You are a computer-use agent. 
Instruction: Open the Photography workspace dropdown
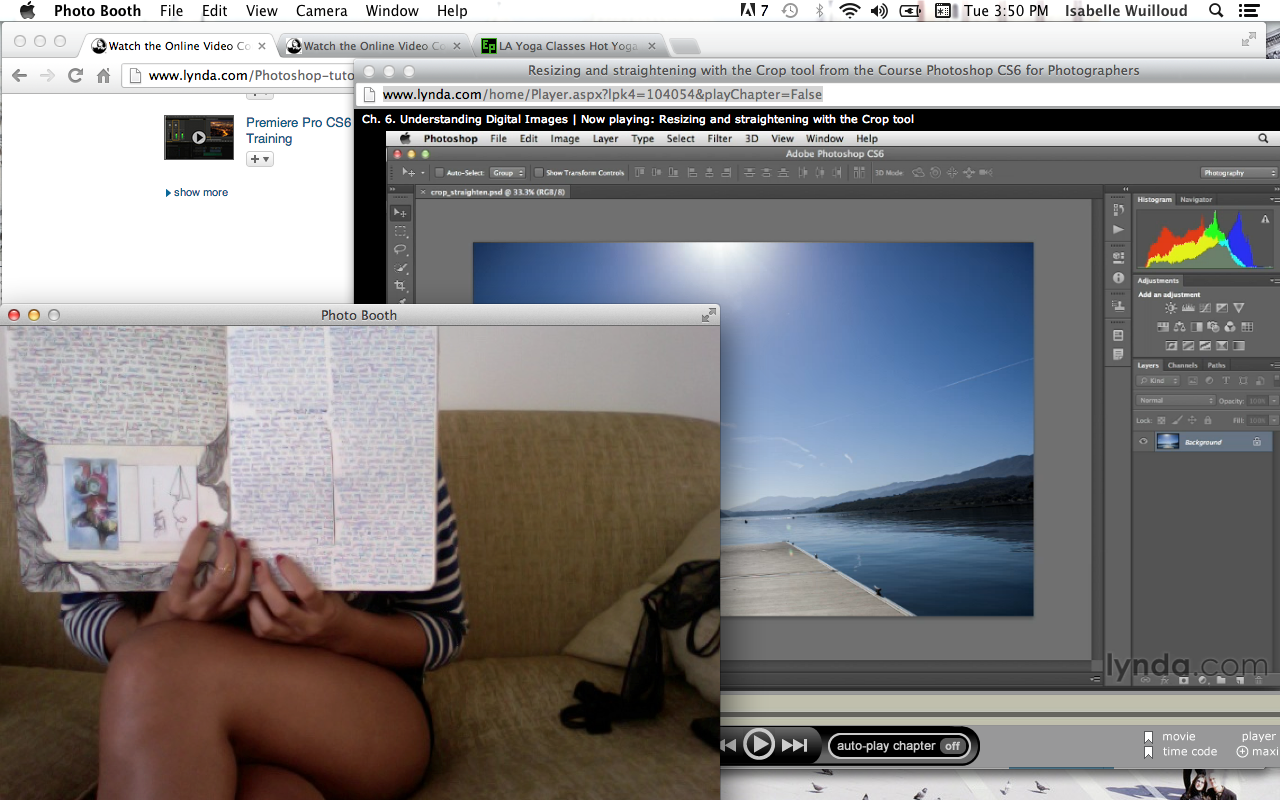pyautogui.click(x=1238, y=173)
